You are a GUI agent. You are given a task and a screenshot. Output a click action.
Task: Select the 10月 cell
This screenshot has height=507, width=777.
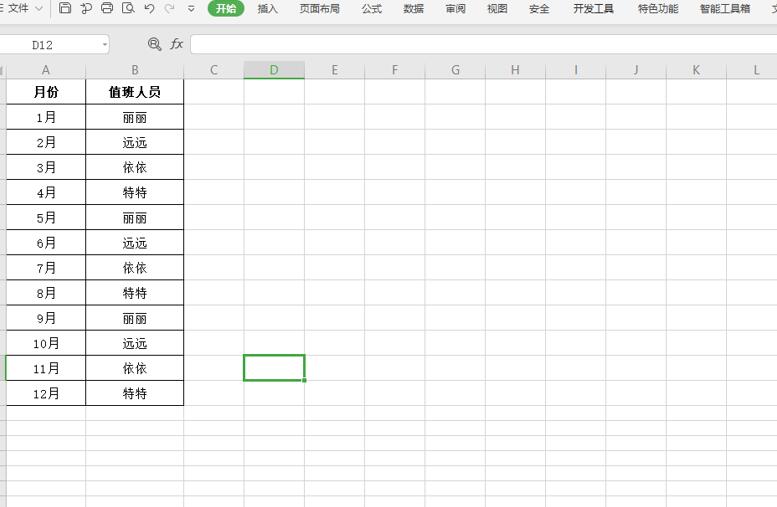point(46,343)
